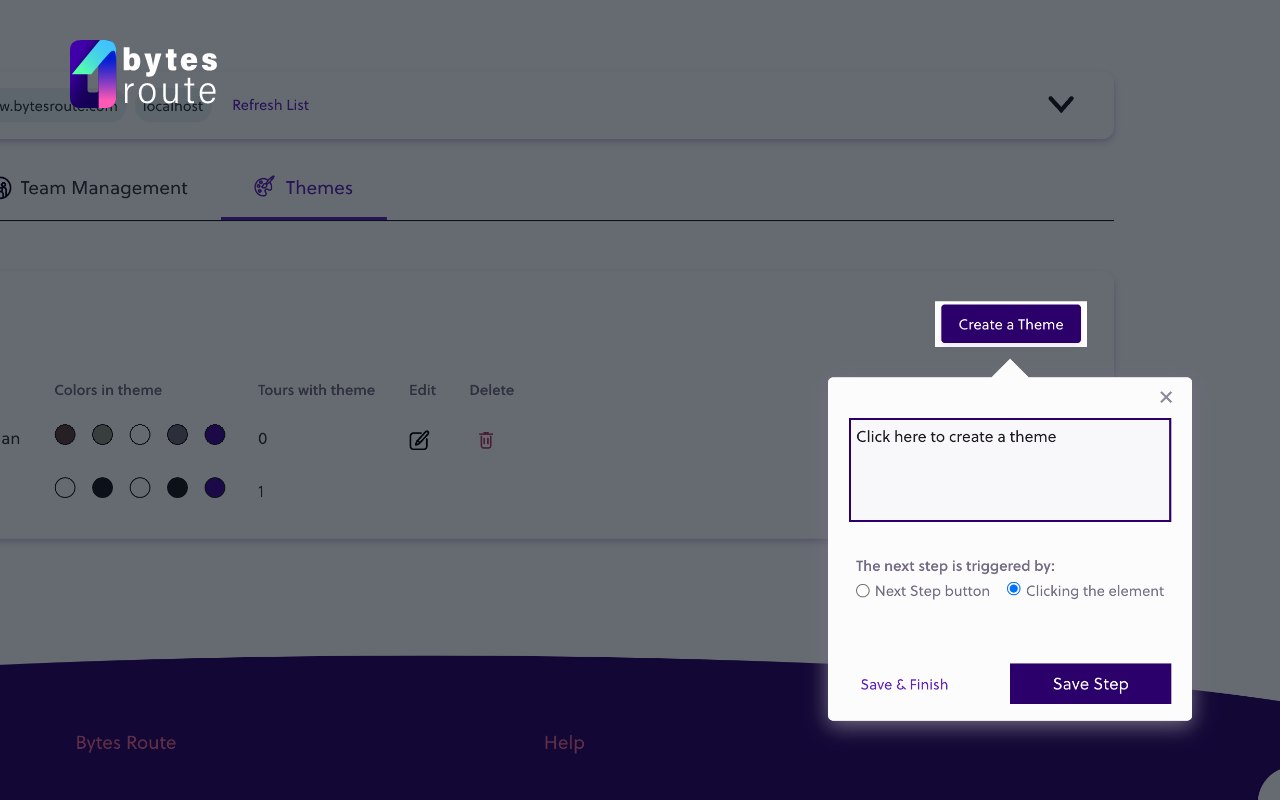Edit the first theme using the pencil icon

pyautogui.click(x=419, y=439)
